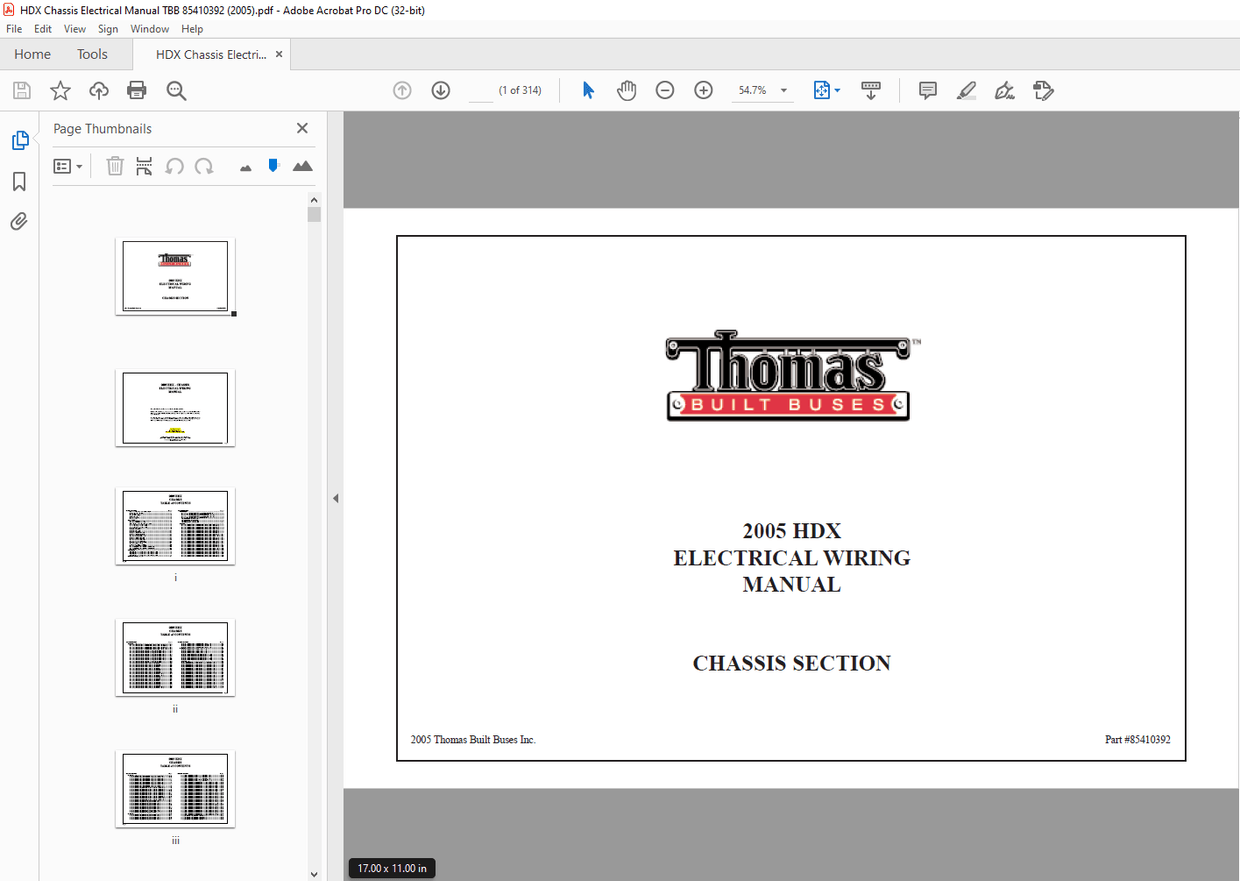1240x881 pixels.
Task: Open the View menu
Action: 75,28
